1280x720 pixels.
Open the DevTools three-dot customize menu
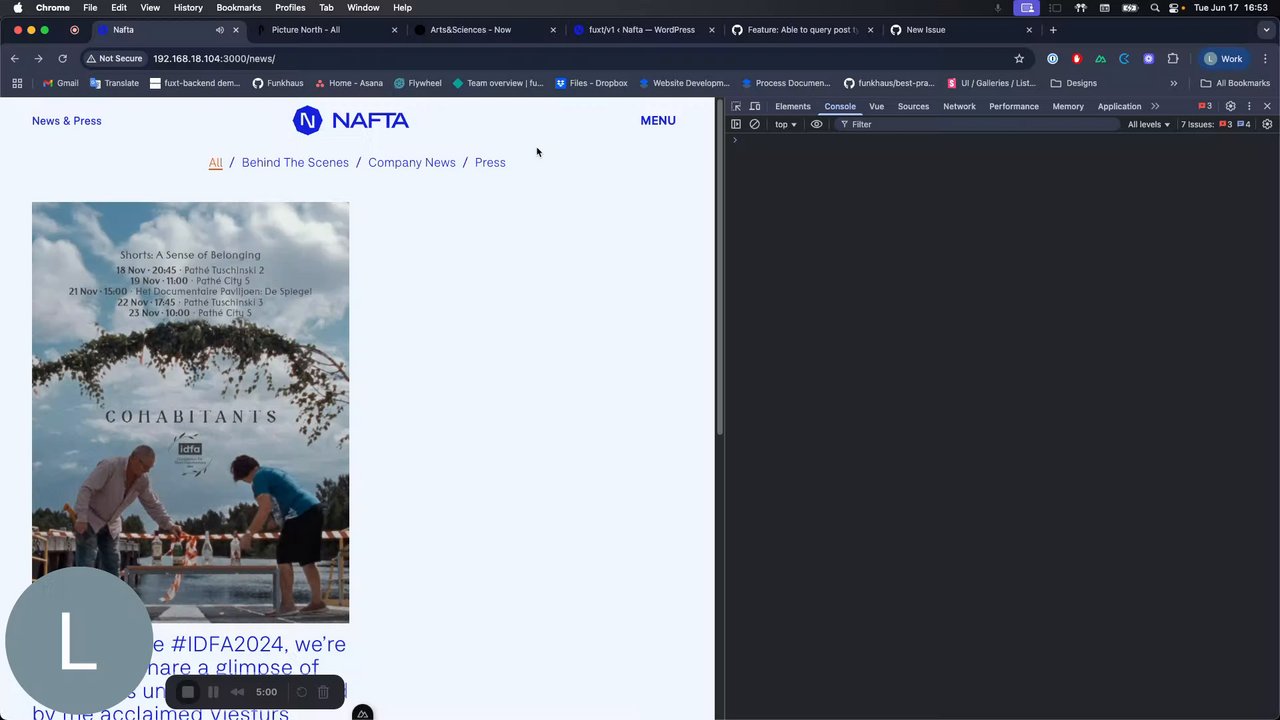point(1249,106)
